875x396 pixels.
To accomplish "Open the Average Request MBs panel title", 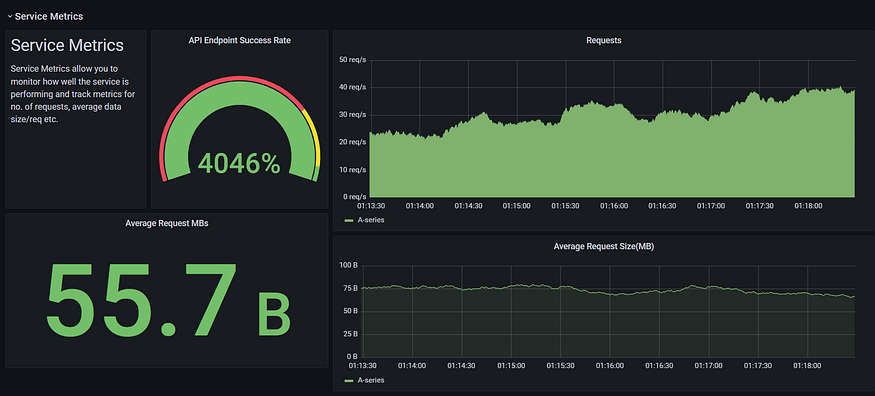I will pos(167,223).
